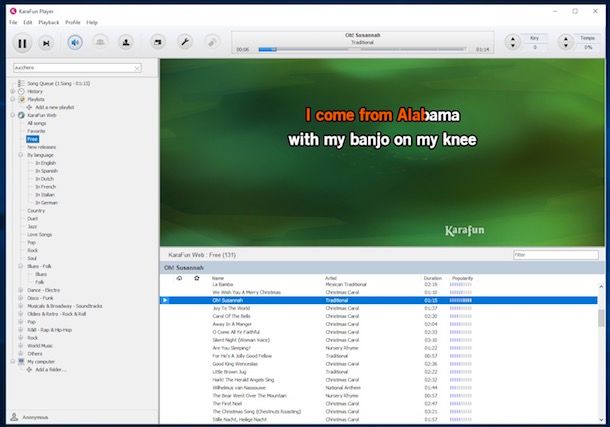Pause the currently playing song
The height and width of the screenshot is (427, 610).
21,42
